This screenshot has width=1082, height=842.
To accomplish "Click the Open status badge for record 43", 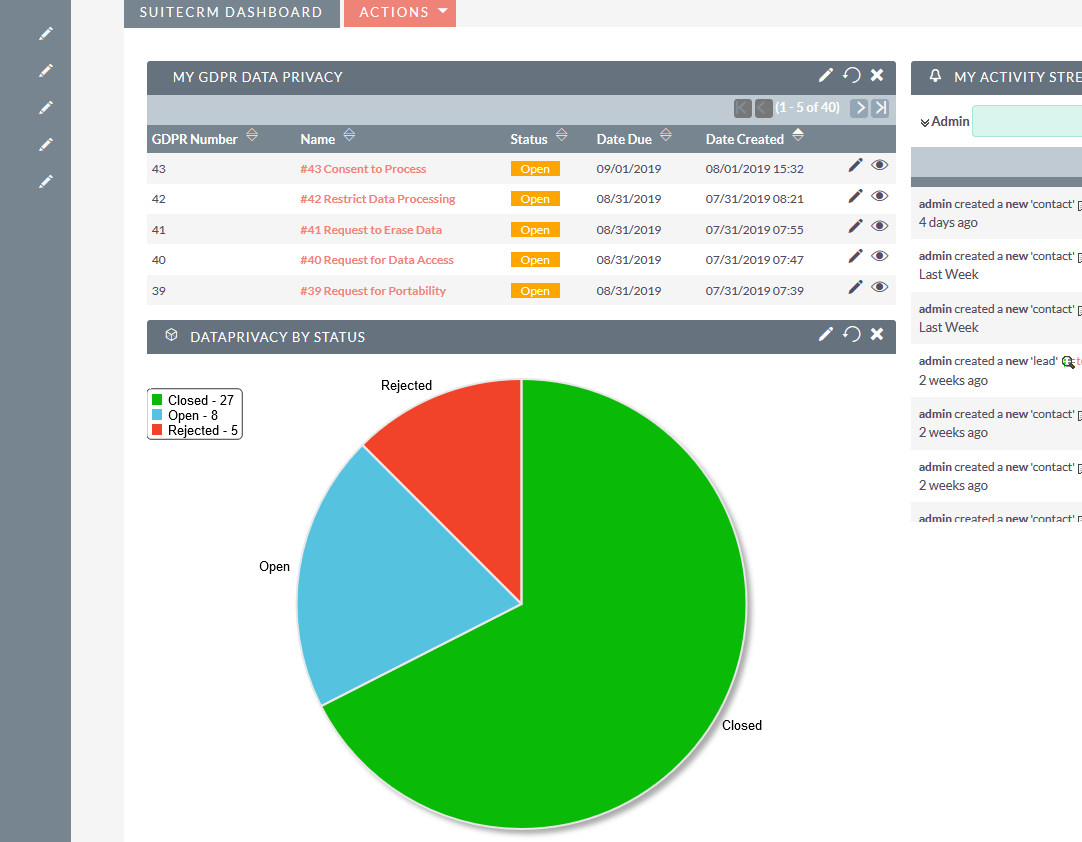I will tap(535, 169).
